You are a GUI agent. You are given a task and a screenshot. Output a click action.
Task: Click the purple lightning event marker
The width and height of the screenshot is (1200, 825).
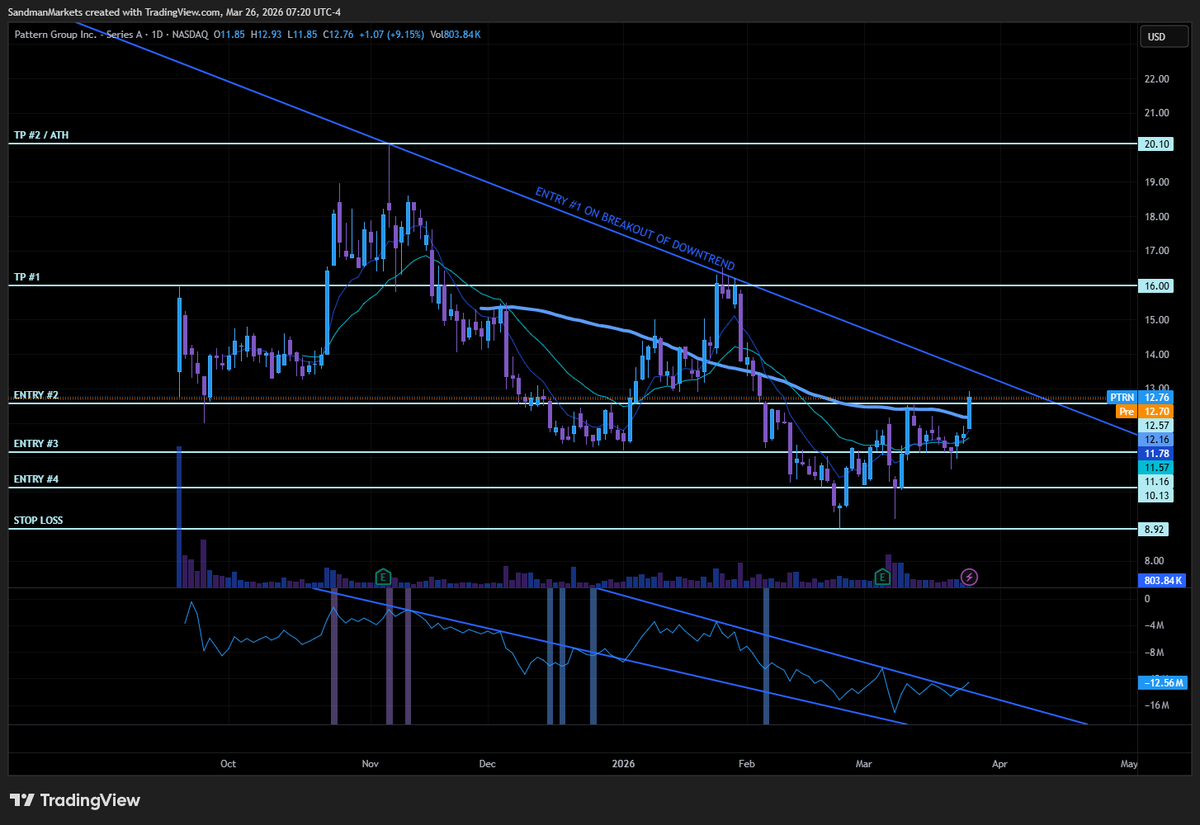point(969,576)
